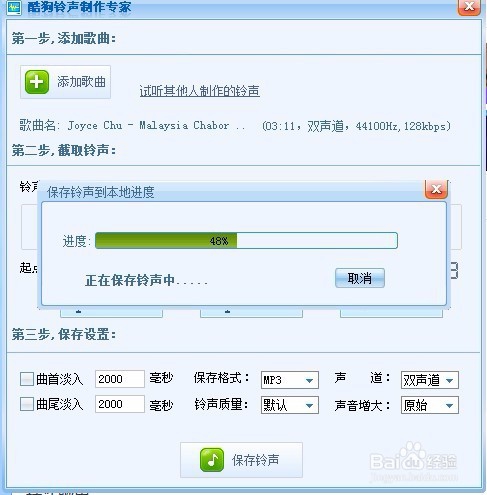Image resolution: width=487 pixels, height=495 pixels.
Task: Click the 保存铃声到本地进度 dialog title
Action: click(x=100, y=192)
